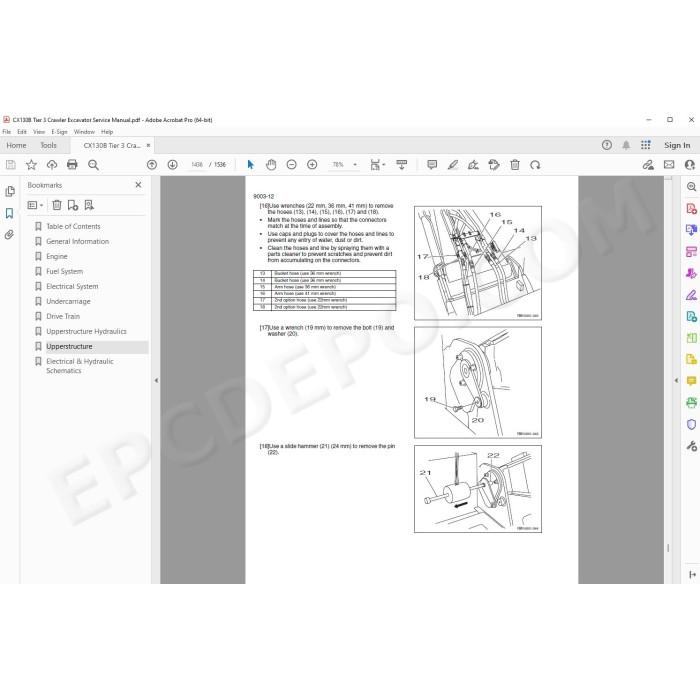Zoom in with plus button
This screenshot has height=700, width=700.
[x=312, y=165]
